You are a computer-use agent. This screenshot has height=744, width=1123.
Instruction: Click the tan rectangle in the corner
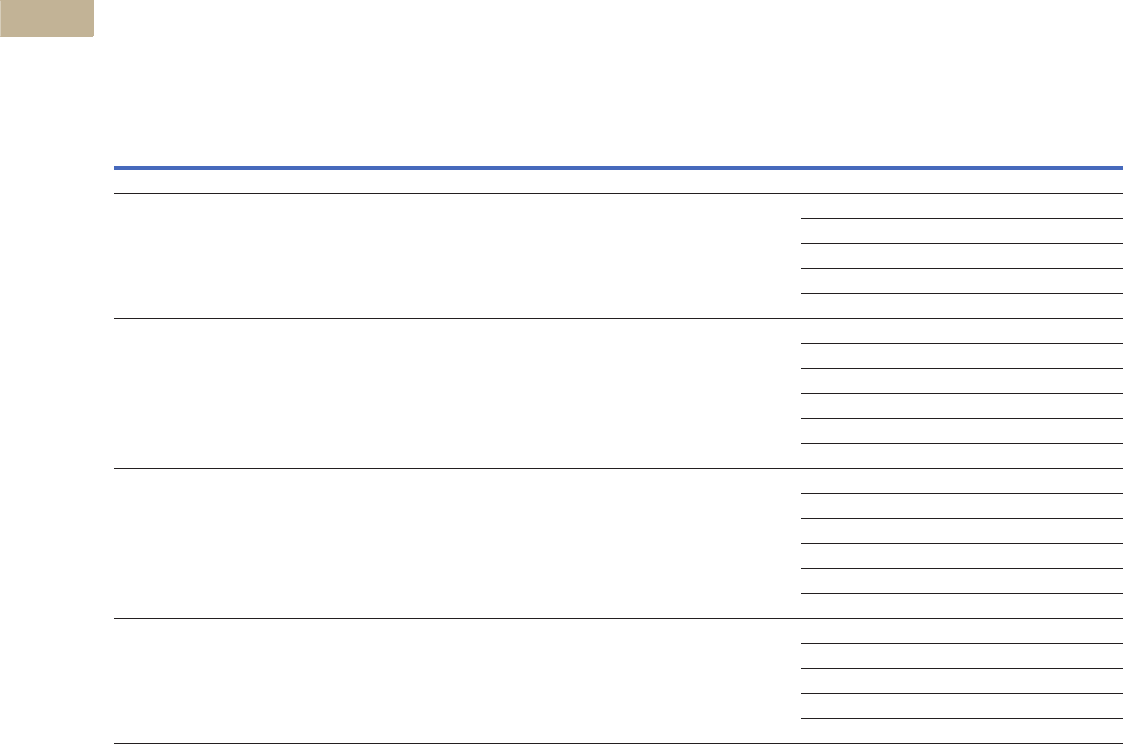[x=47, y=18]
